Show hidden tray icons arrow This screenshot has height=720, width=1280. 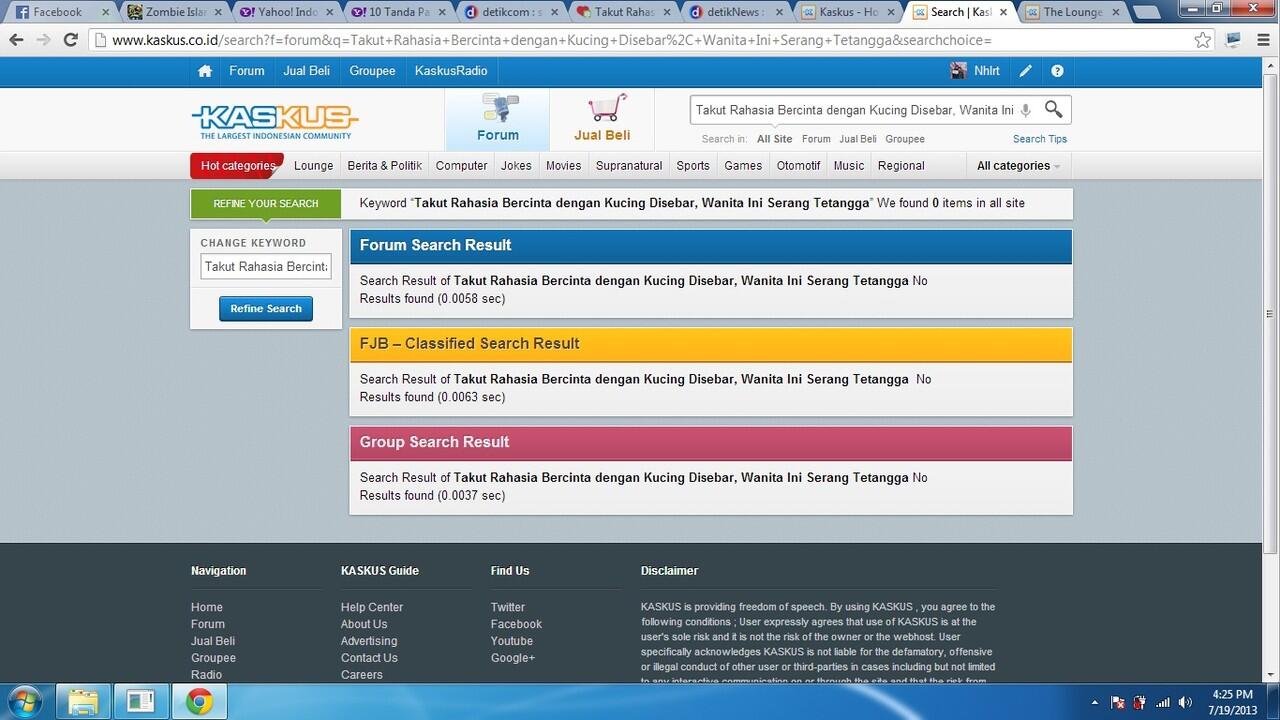click(x=1095, y=702)
